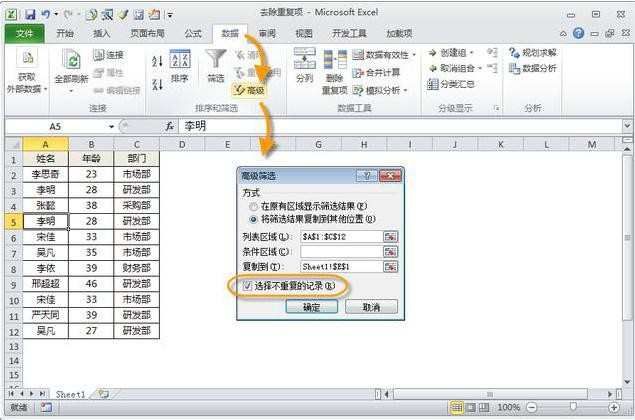Open Get External Data icon
This screenshot has width=635, height=420.
27,58
